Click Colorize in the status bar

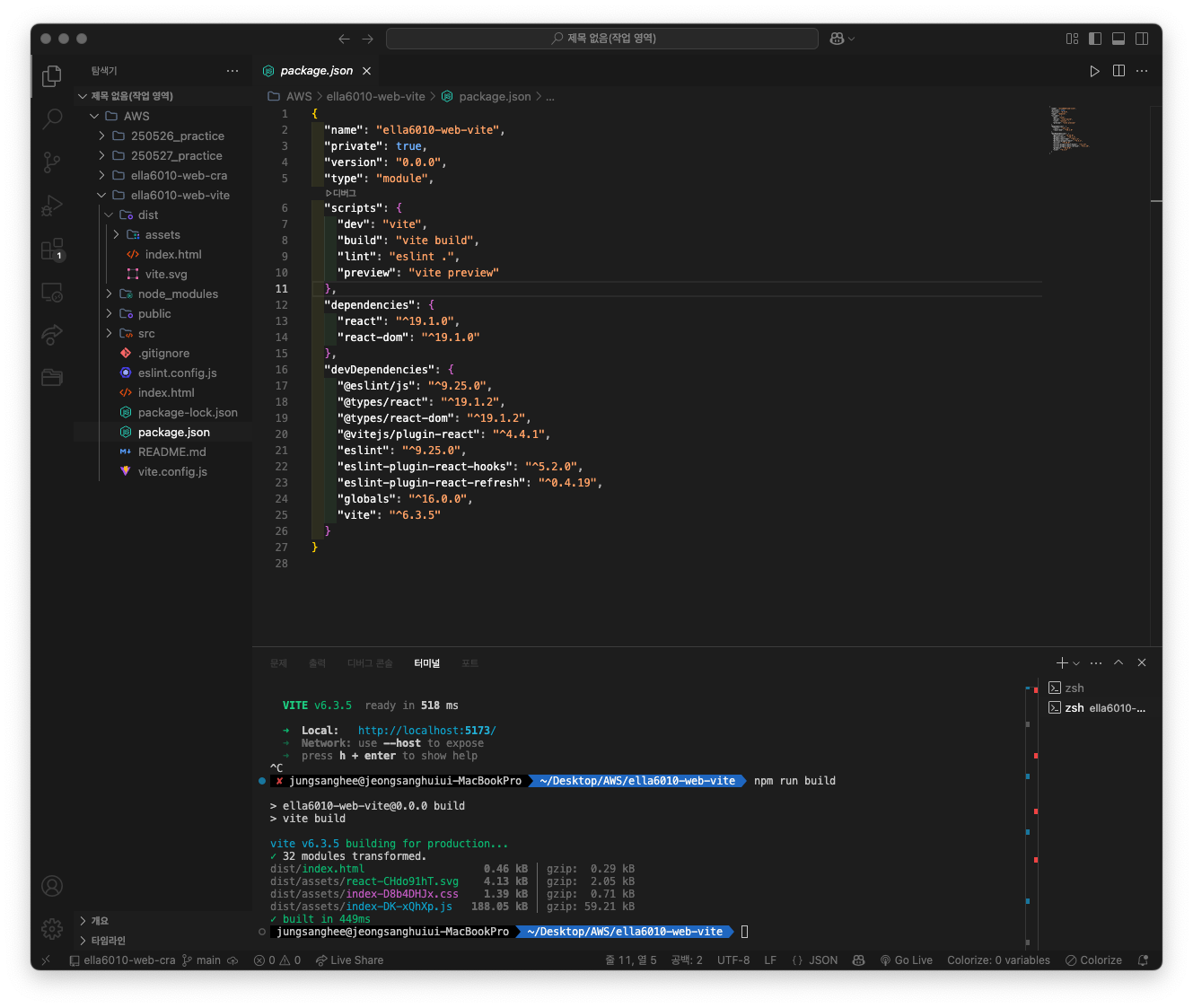point(1093,960)
